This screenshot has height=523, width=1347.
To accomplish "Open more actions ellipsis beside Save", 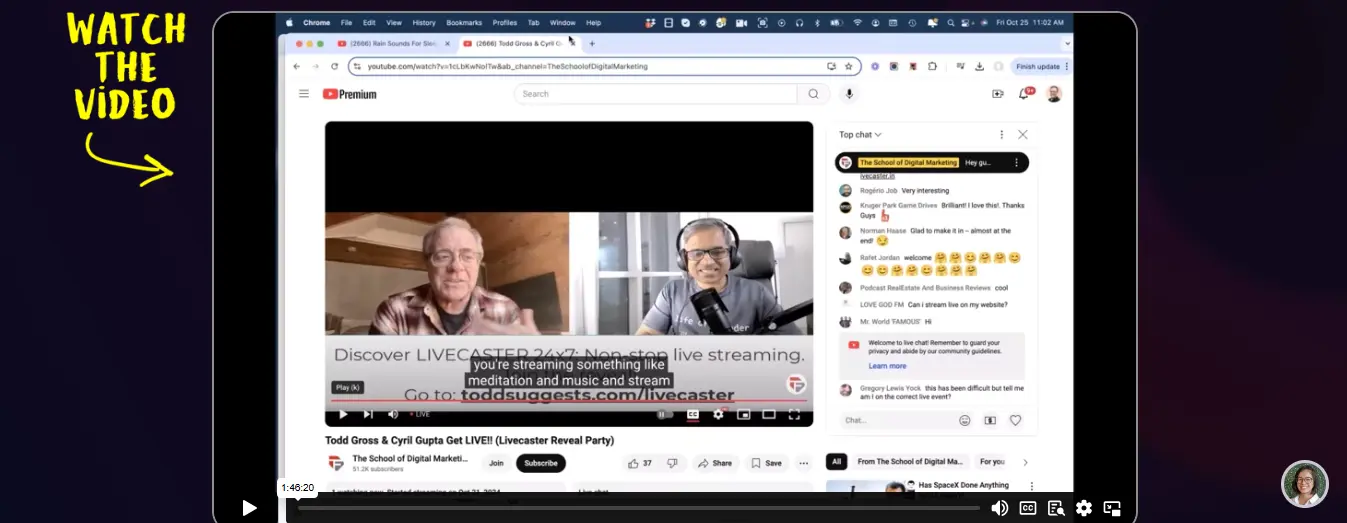I will tap(803, 463).
